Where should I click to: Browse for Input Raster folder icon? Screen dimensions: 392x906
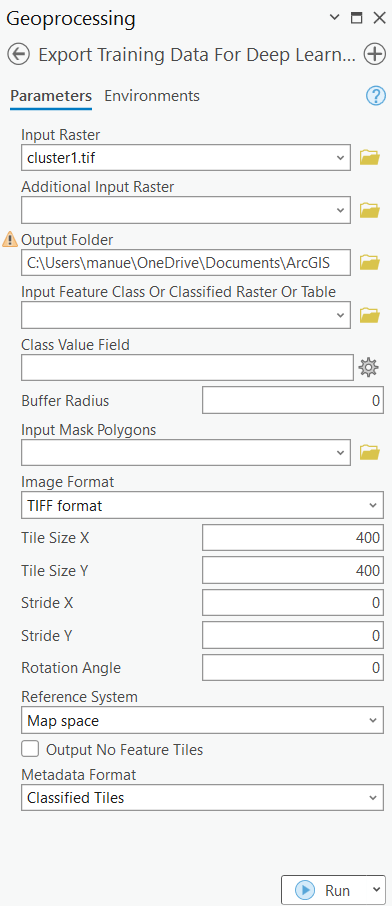(369, 157)
